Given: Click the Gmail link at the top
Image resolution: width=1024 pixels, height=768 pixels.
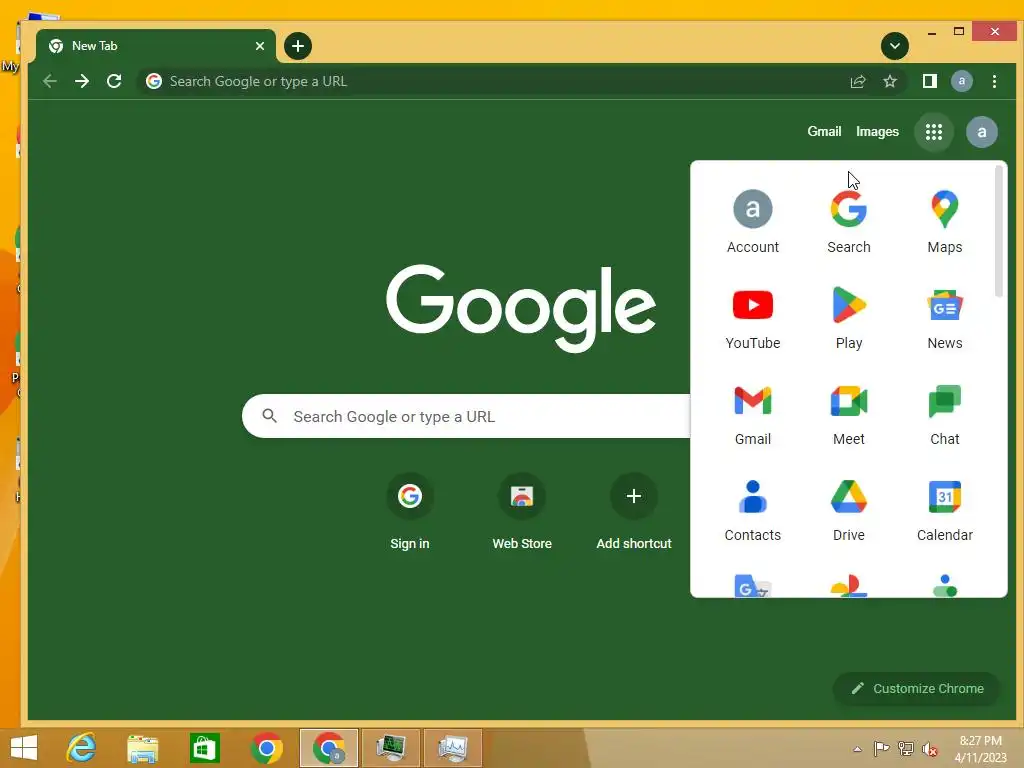Looking at the screenshot, I should [824, 131].
